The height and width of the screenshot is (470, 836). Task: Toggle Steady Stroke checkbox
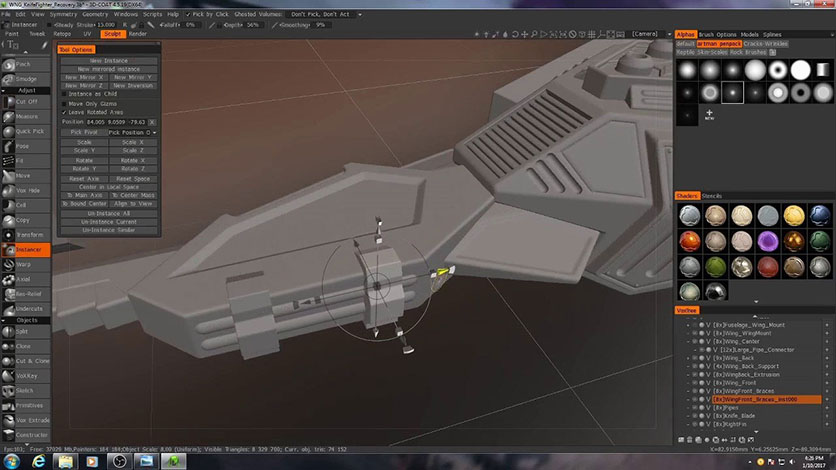click(50, 25)
